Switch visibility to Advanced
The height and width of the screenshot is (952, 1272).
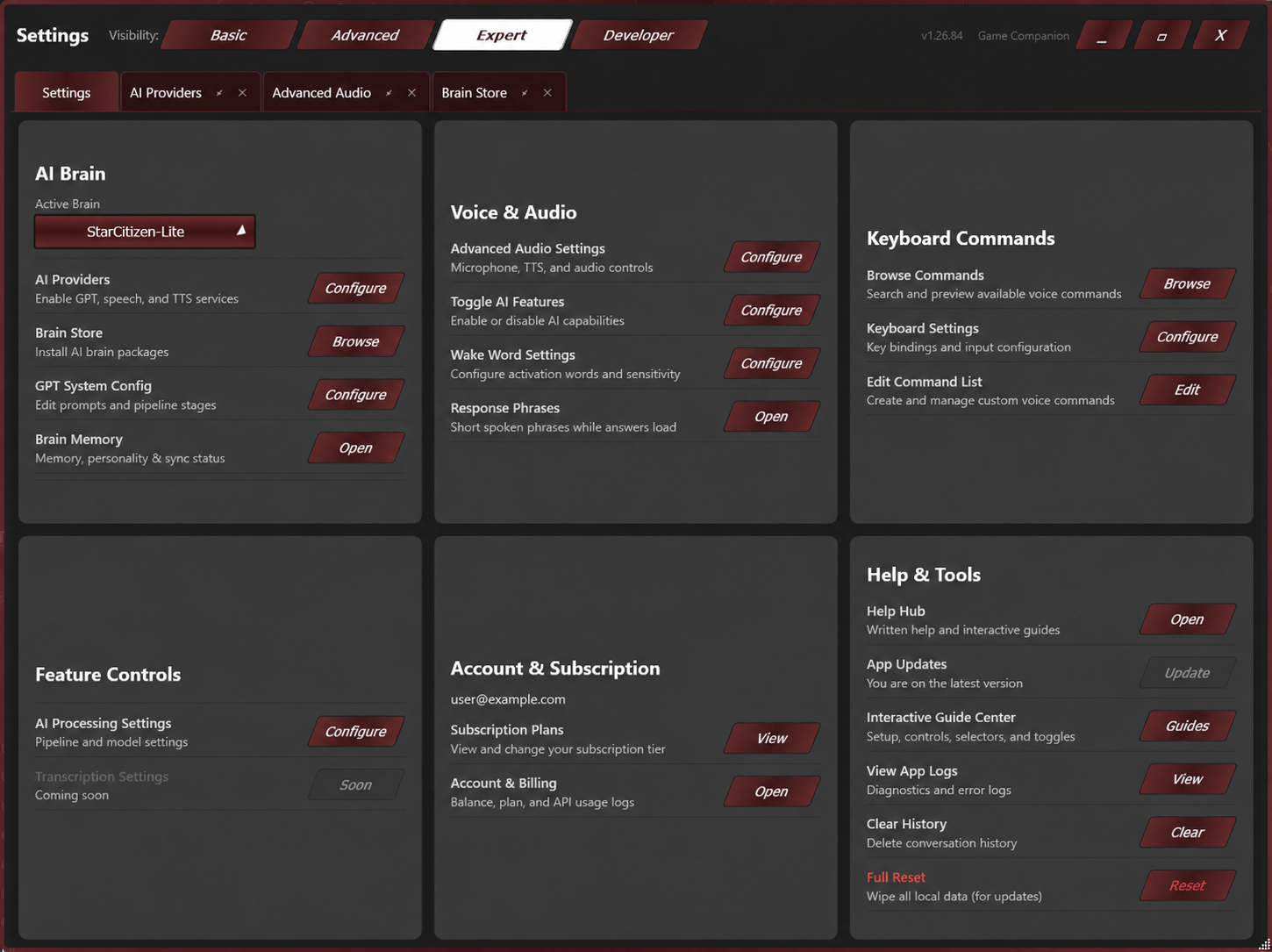coord(365,35)
